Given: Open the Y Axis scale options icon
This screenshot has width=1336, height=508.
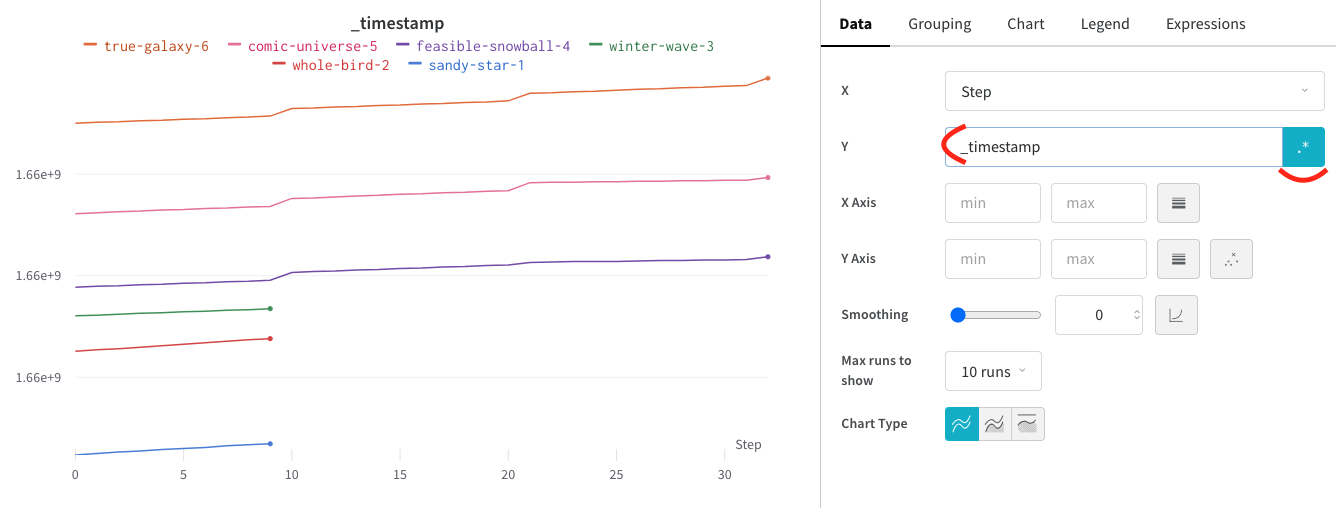Looking at the screenshot, I should tap(1178, 259).
